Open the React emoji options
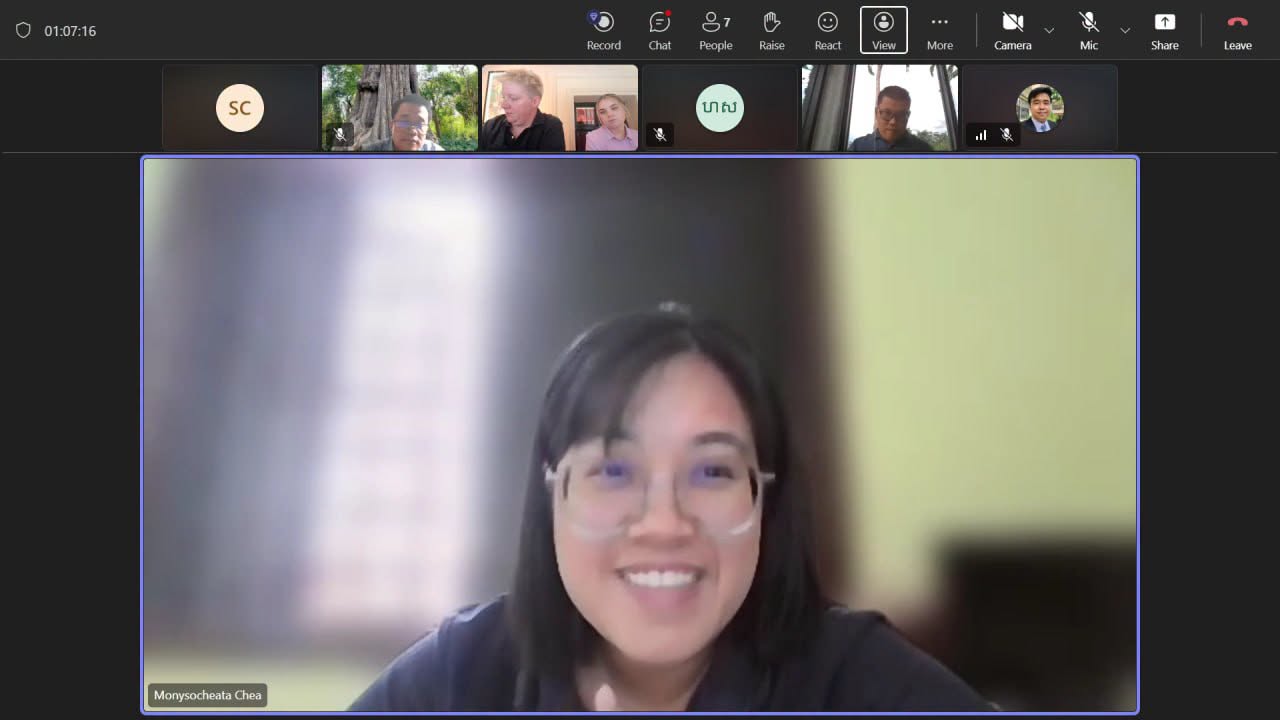 pos(827,30)
